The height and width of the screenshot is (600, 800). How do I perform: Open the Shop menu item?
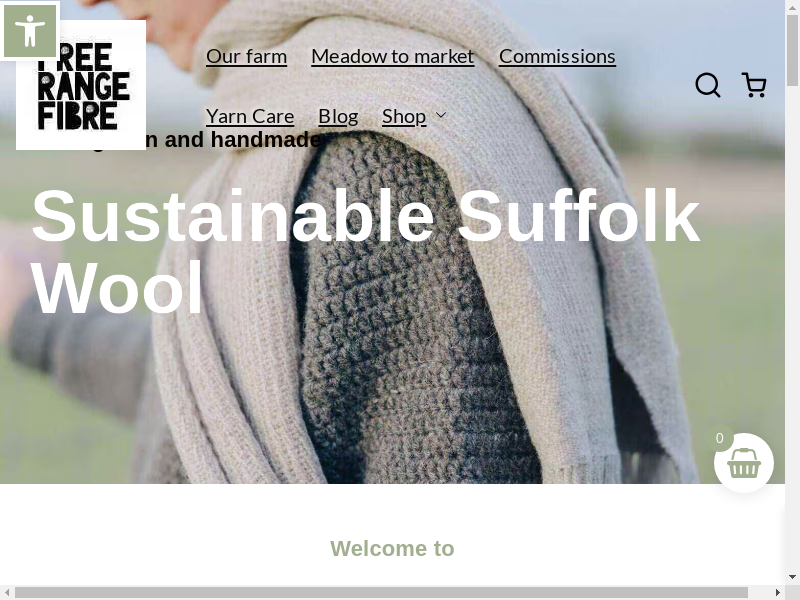pos(404,116)
